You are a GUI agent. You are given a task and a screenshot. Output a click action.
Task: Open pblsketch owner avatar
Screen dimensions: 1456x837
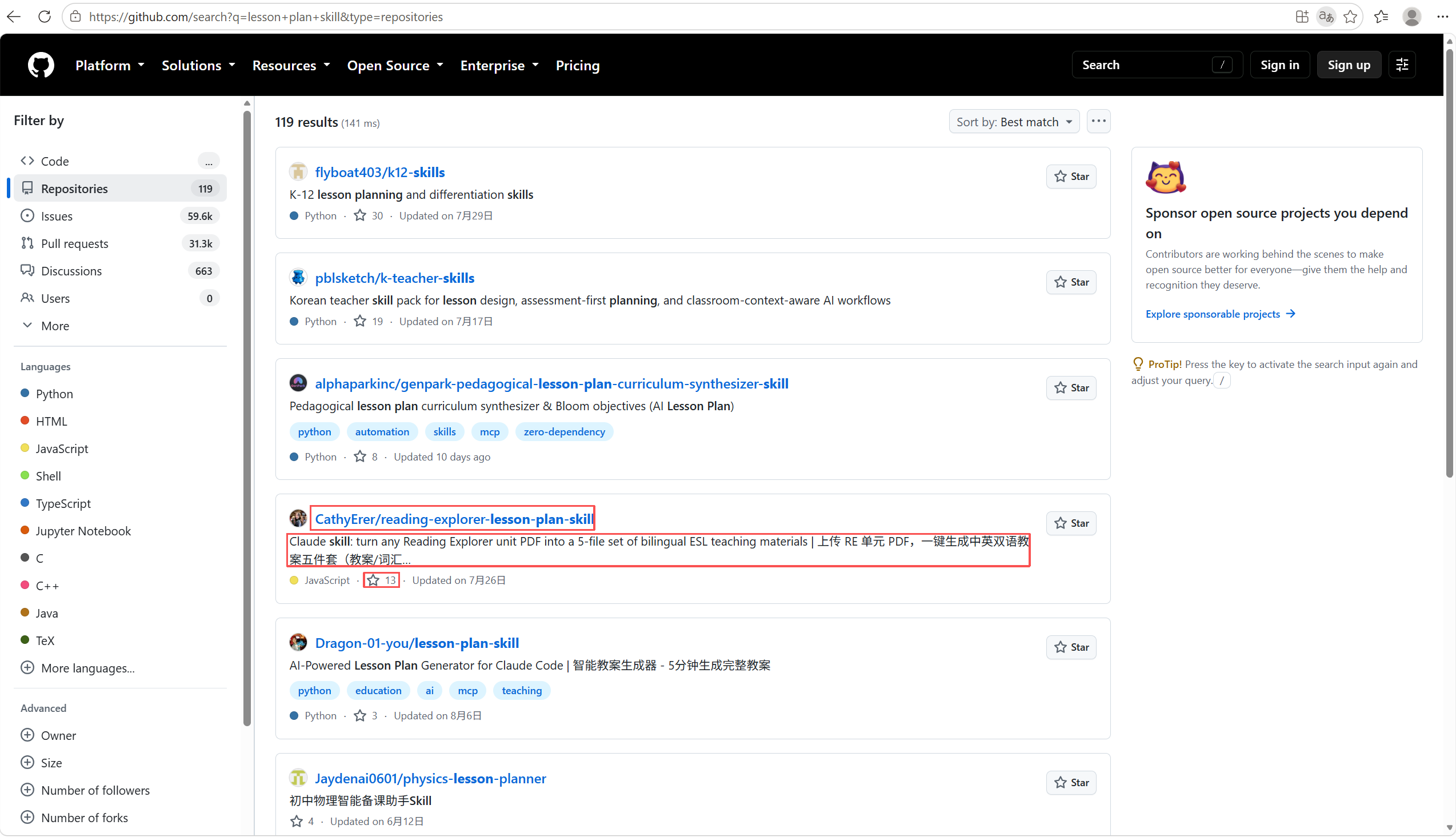[298, 278]
